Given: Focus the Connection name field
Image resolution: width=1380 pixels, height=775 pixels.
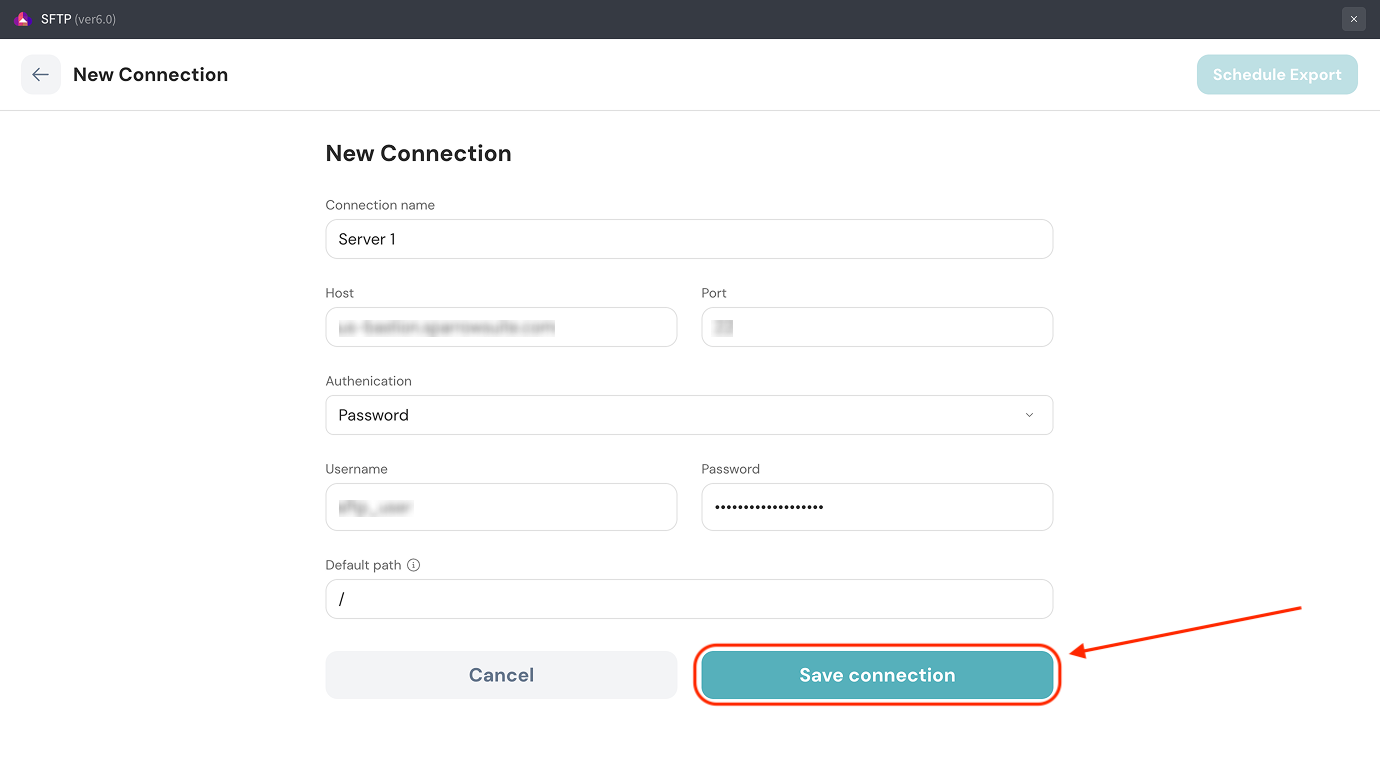Looking at the screenshot, I should coord(689,239).
